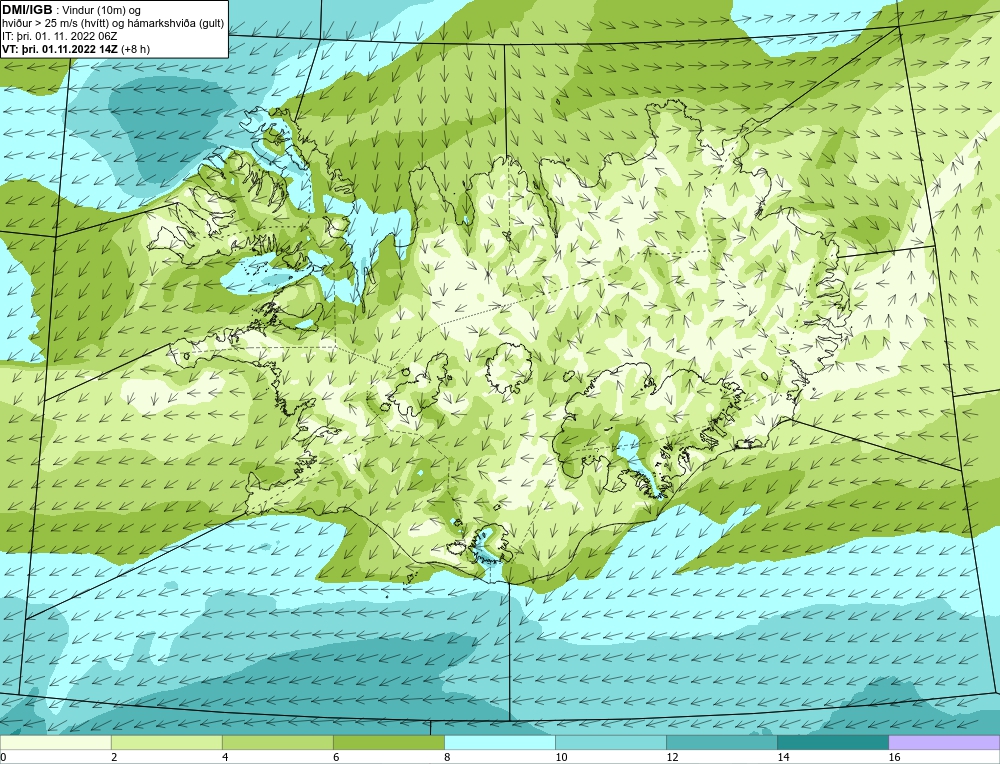Screen dimensions: 1000x764
Task: Click the '(+8 h)' forecast offset text
Action: click(x=135, y=48)
